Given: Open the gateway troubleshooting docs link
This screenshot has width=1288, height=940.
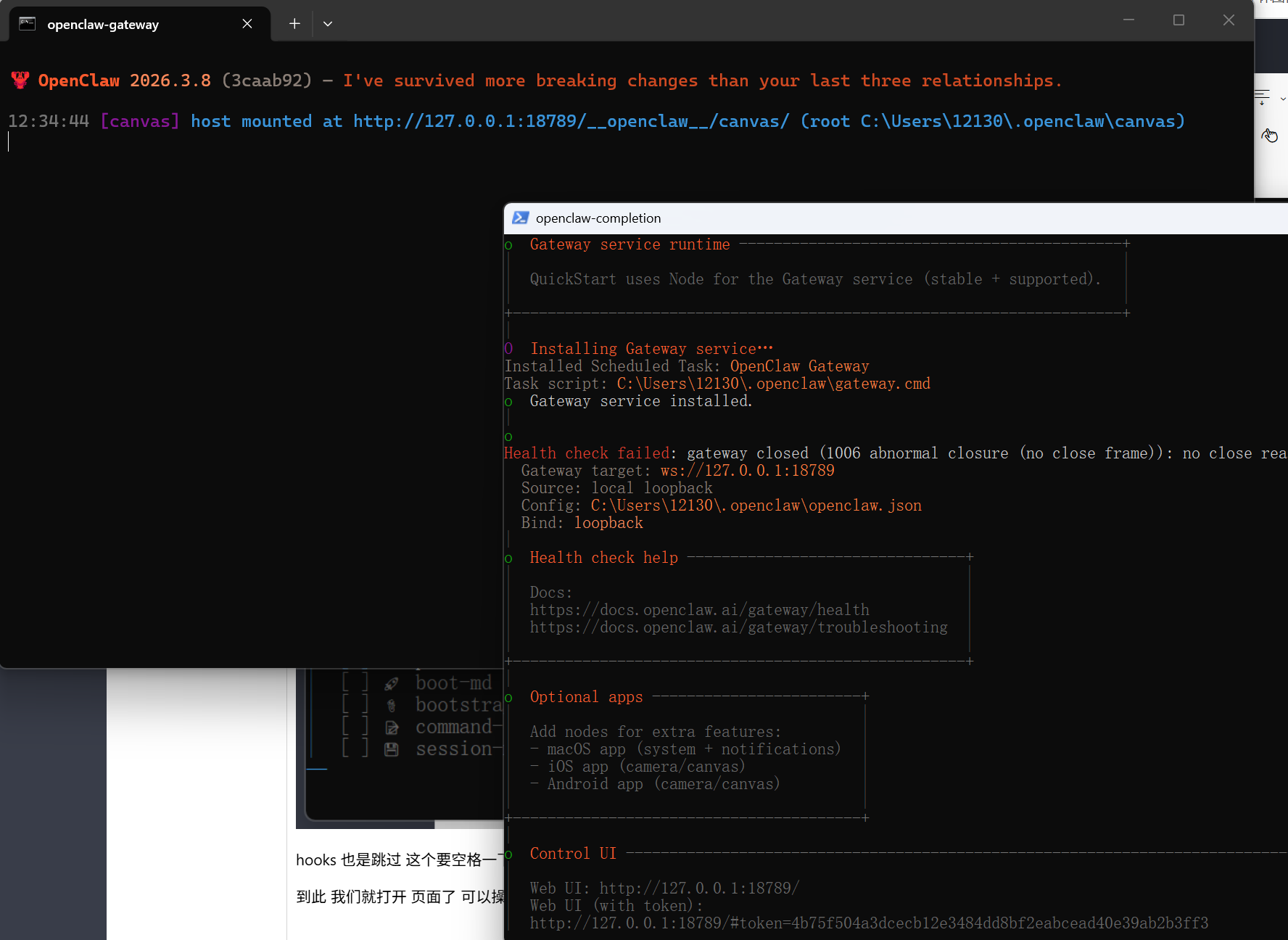Looking at the screenshot, I should 738,627.
